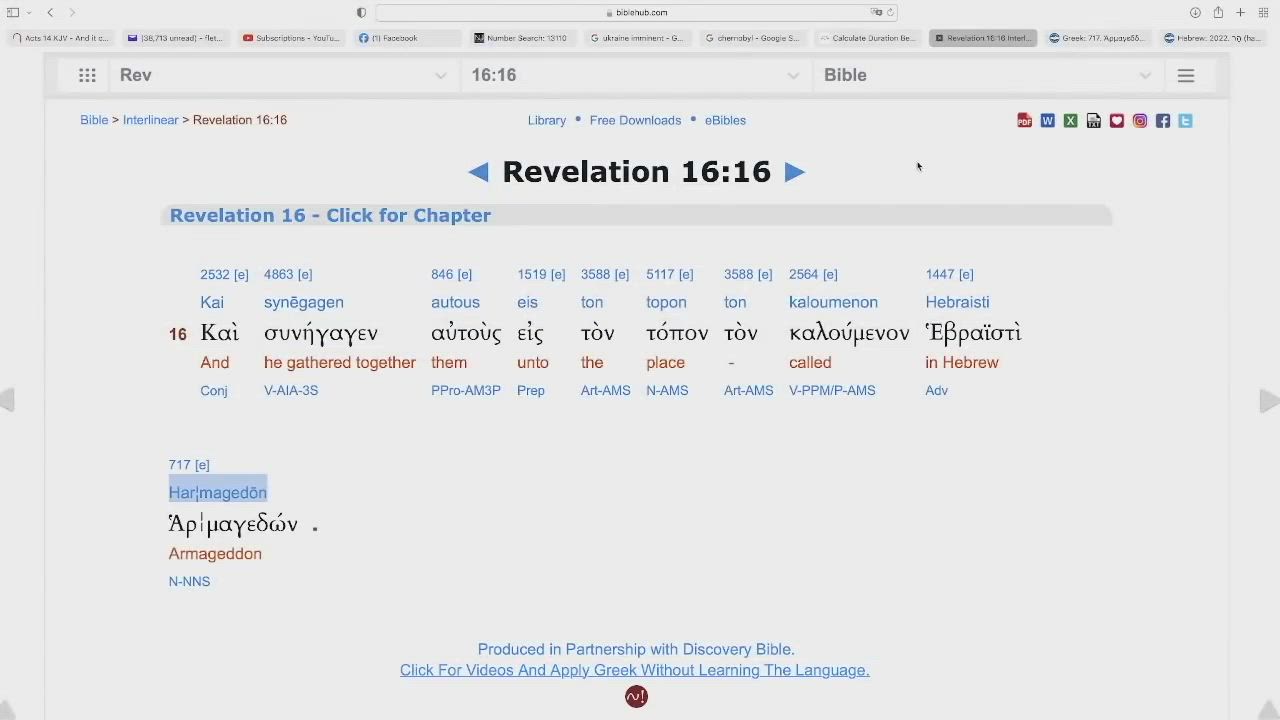
Task: Go to next verse with right arrow
Action: (794, 172)
